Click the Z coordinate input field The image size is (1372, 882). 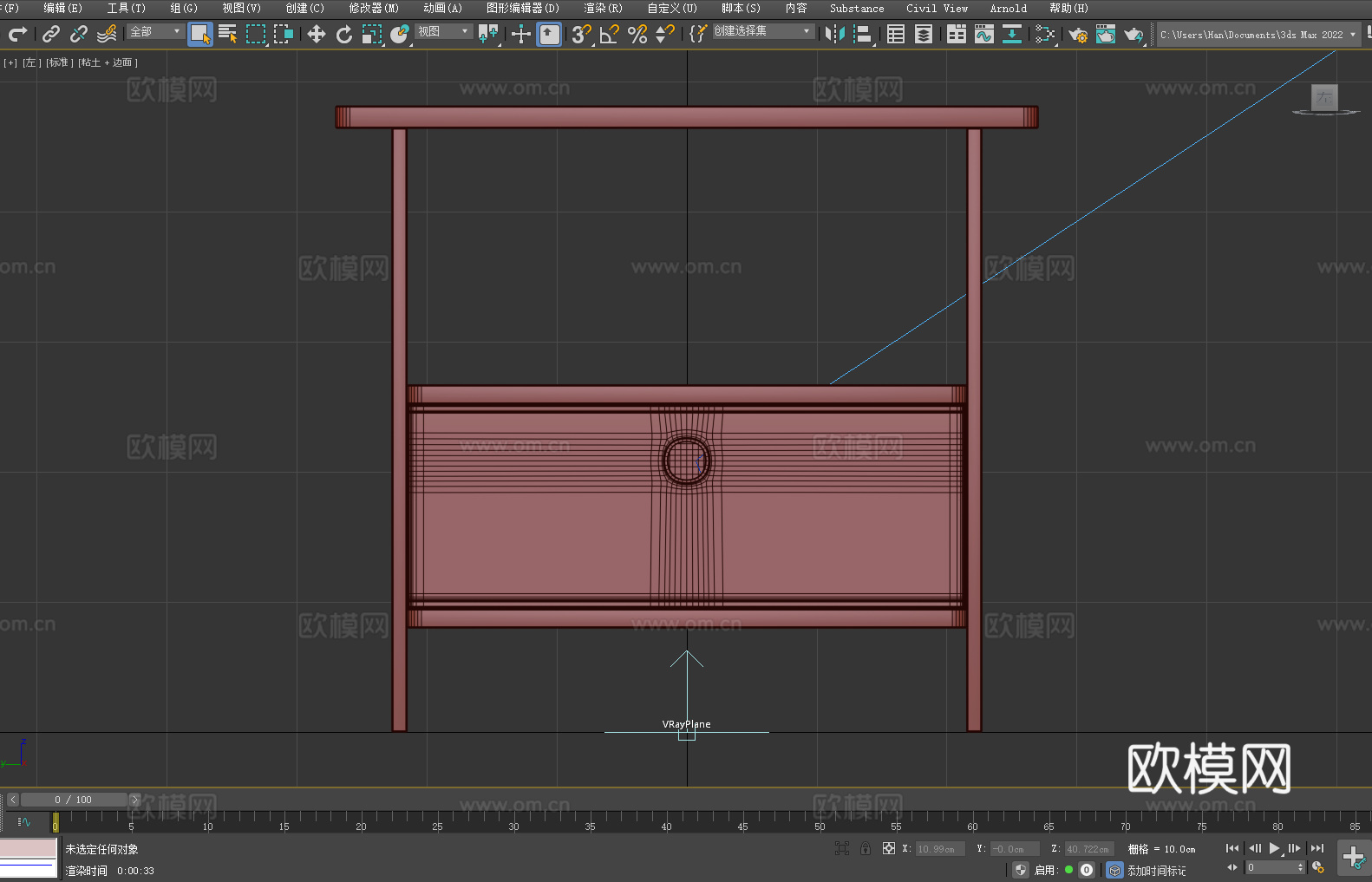[x=1089, y=849]
